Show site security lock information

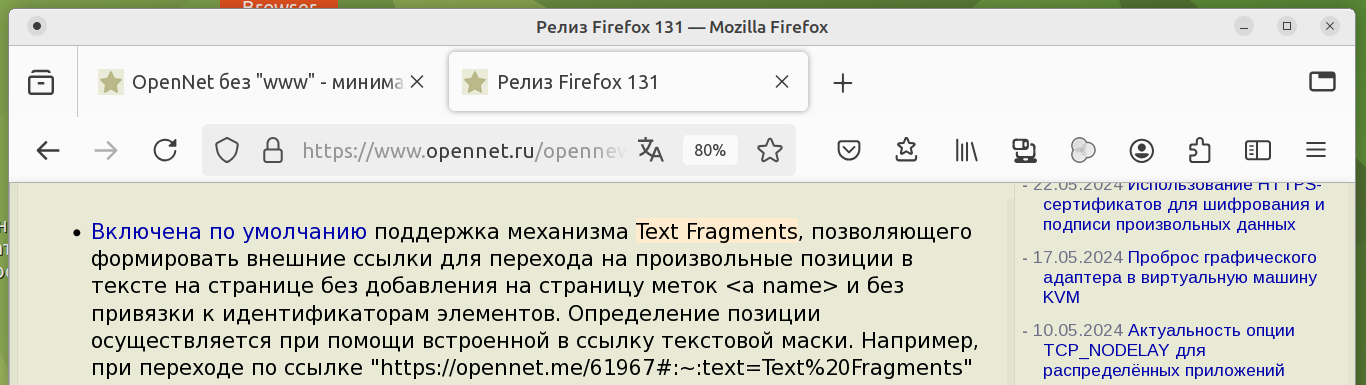tap(271, 151)
